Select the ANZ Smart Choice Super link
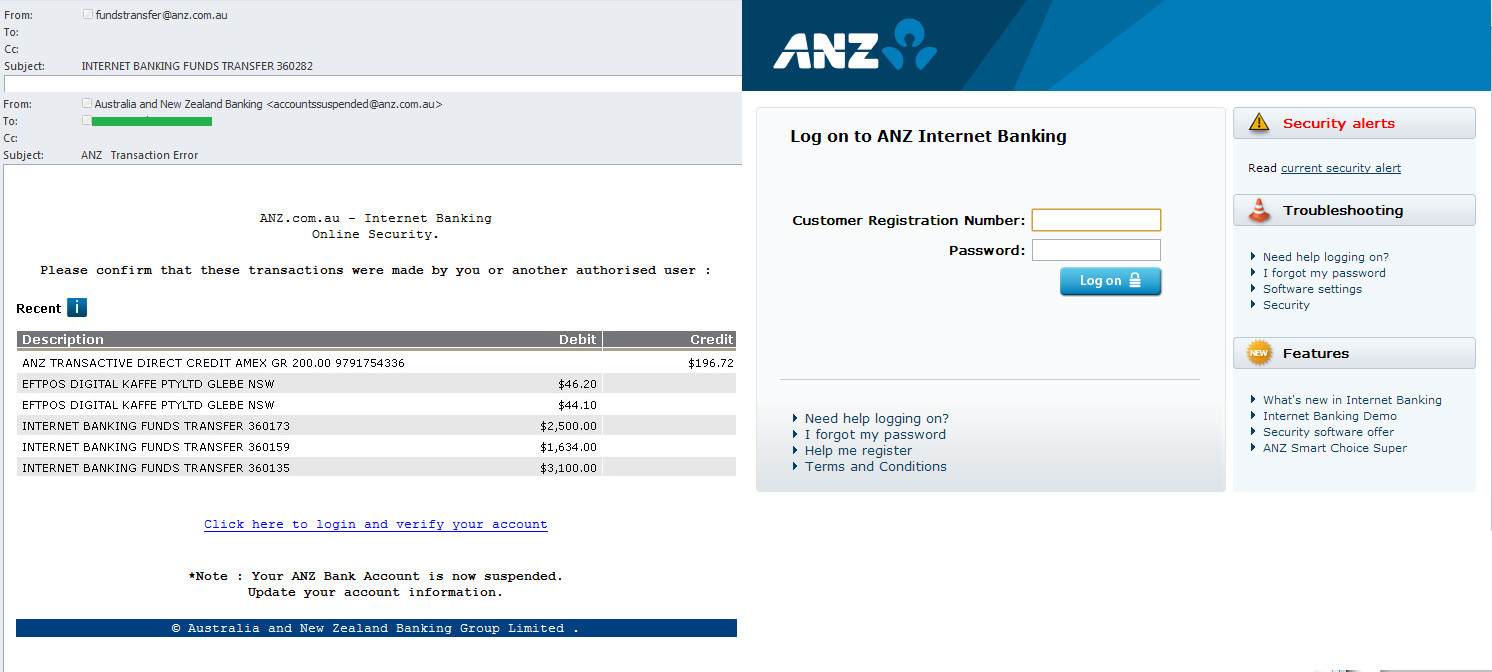The width and height of the screenshot is (1492, 672). 1334,448
